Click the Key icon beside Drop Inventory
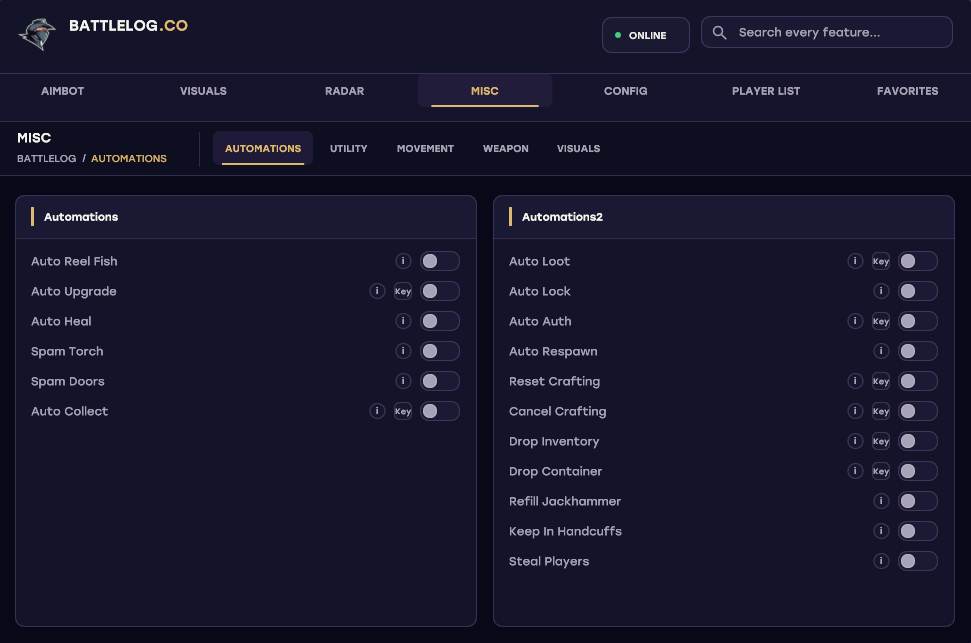Viewport: 971px width, 643px height. 881,441
